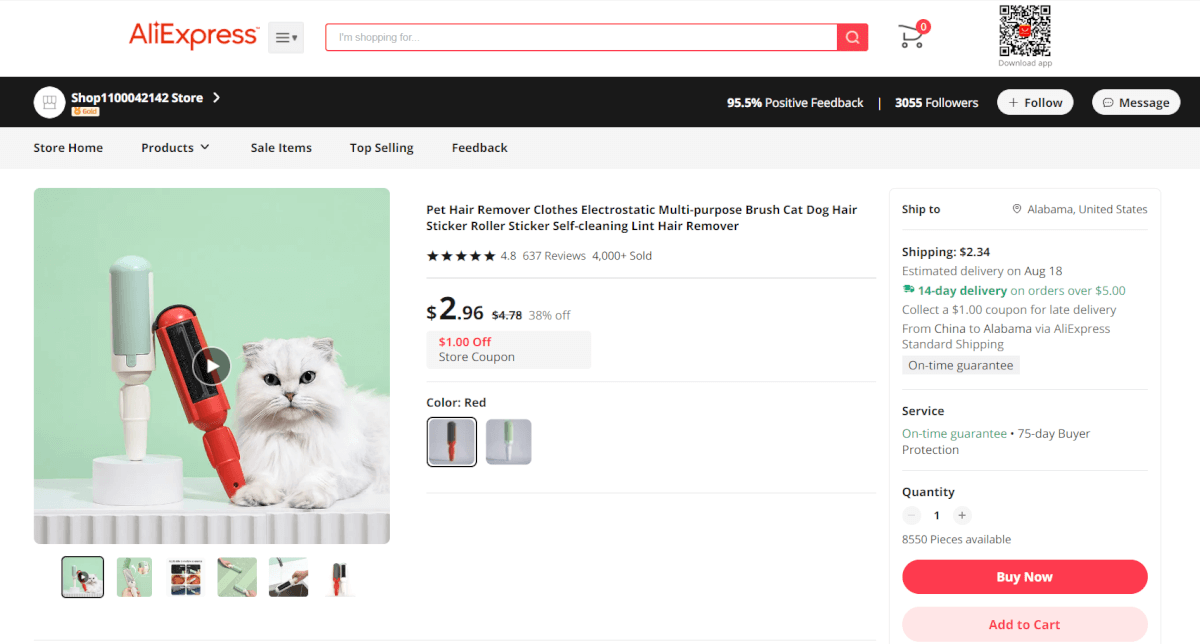1200x644 pixels.
Task: Click 3055 Followers count
Action: coord(937,102)
